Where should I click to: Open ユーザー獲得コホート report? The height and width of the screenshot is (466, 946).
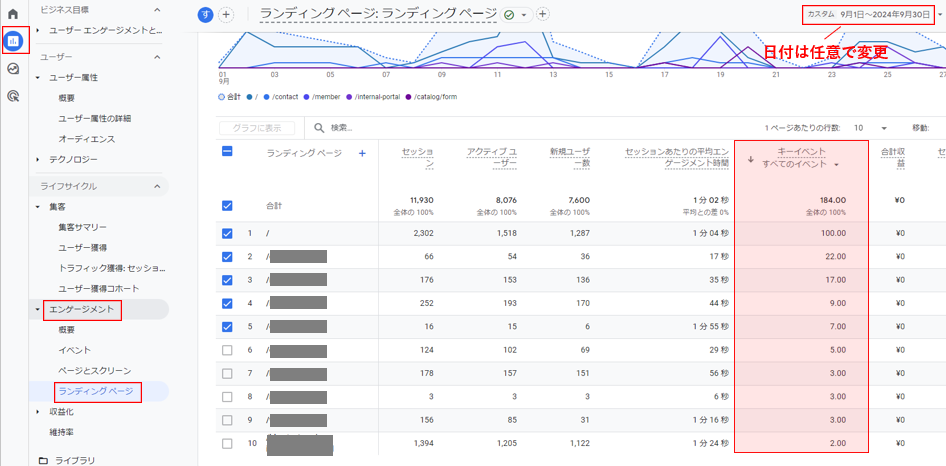pyautogui.click(x=98, y=289)
